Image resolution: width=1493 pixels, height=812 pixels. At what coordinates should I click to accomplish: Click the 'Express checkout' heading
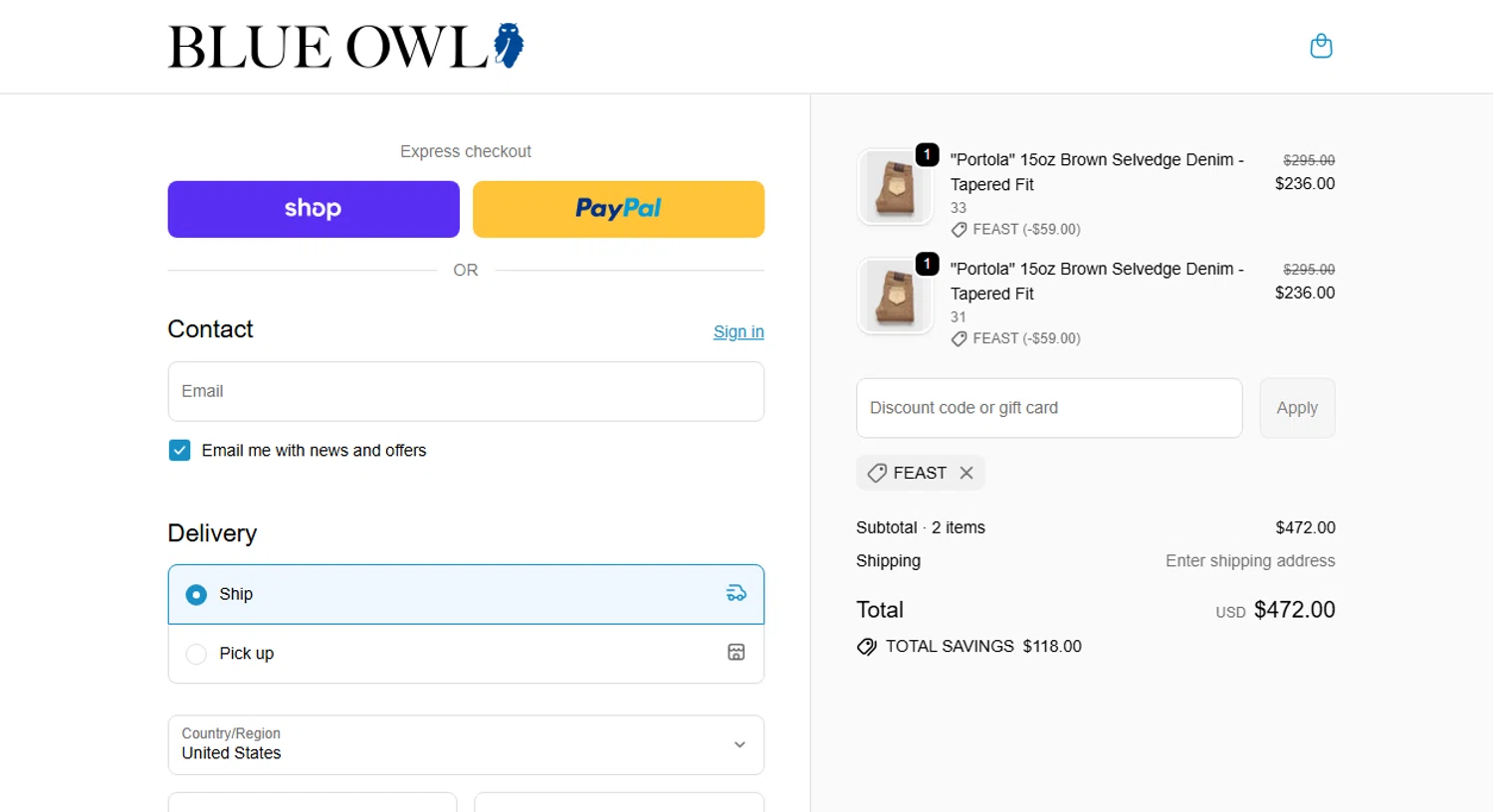(x=466, y=151)
